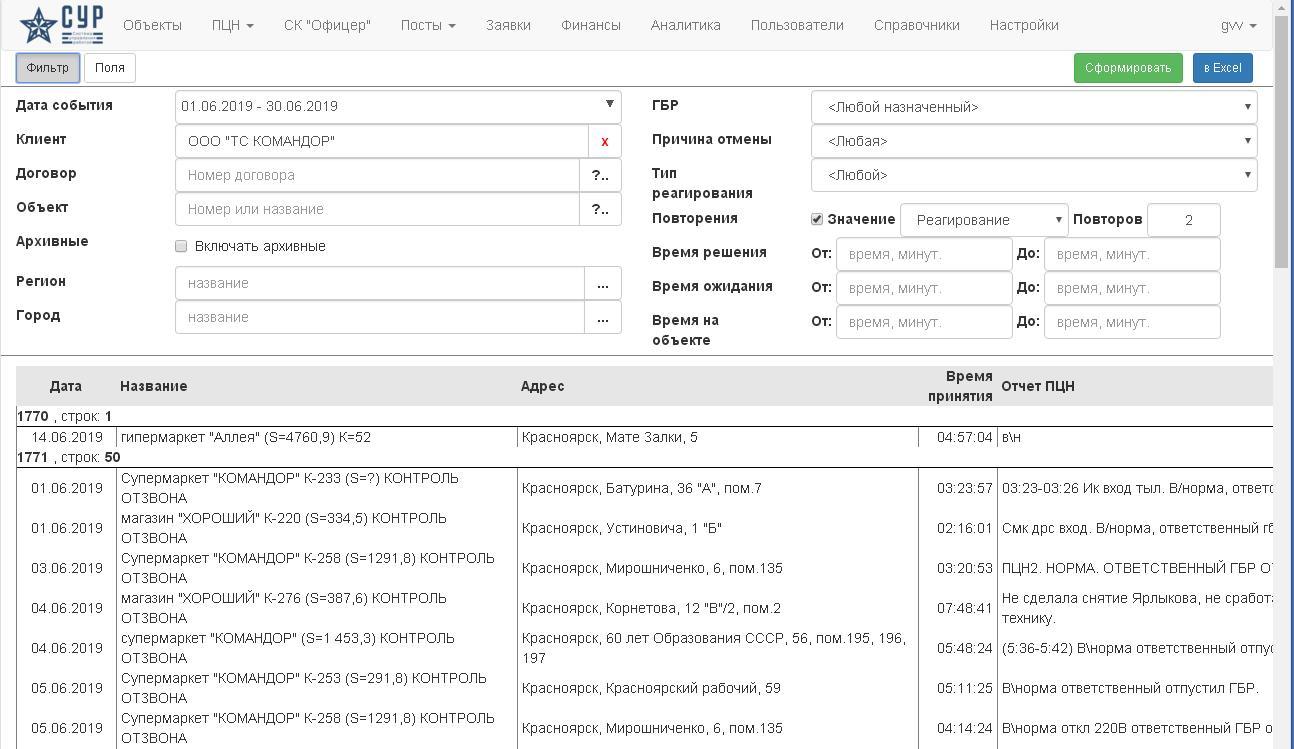Image resolution: width=1294 pixels, height=749 pixels.
Task: Click Супермаркет КОМАНДОР К-253 row
Action: click(x=644, y=688)
